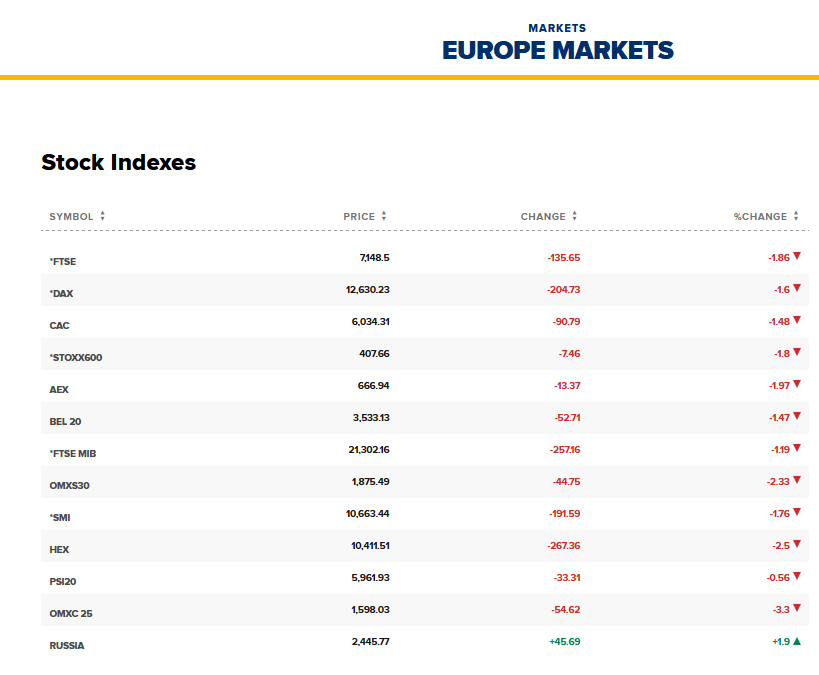Click the STOXX600 change value -7.46
Viewport: 819px width, 675px height.
click(569, 354)
